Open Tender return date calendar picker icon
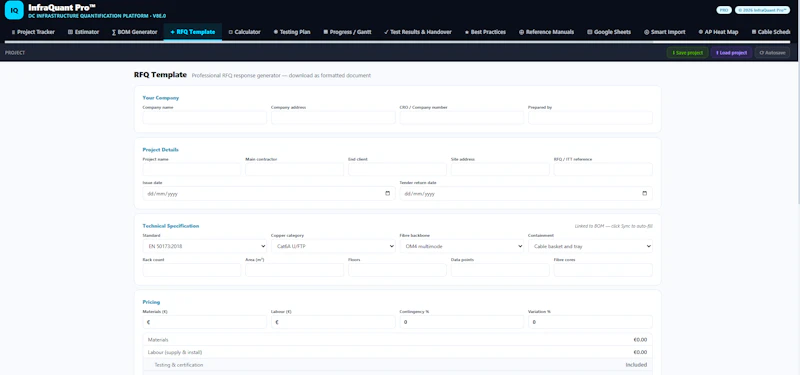The image size is (800, 375). coord(644,193)
